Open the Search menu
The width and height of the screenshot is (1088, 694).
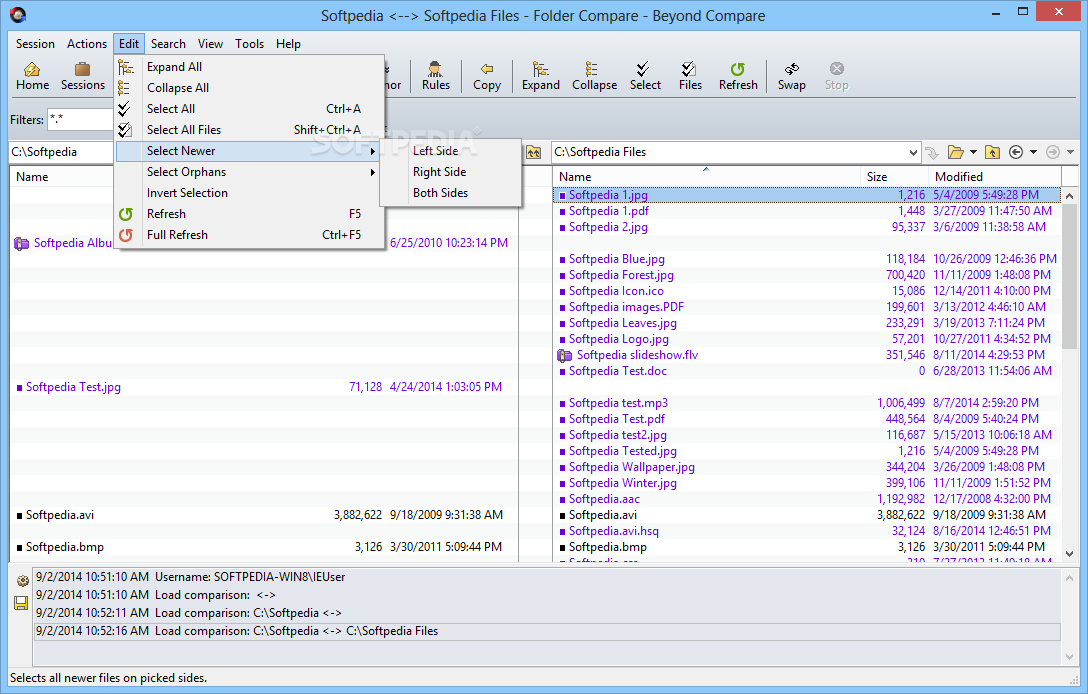(168, 44)
